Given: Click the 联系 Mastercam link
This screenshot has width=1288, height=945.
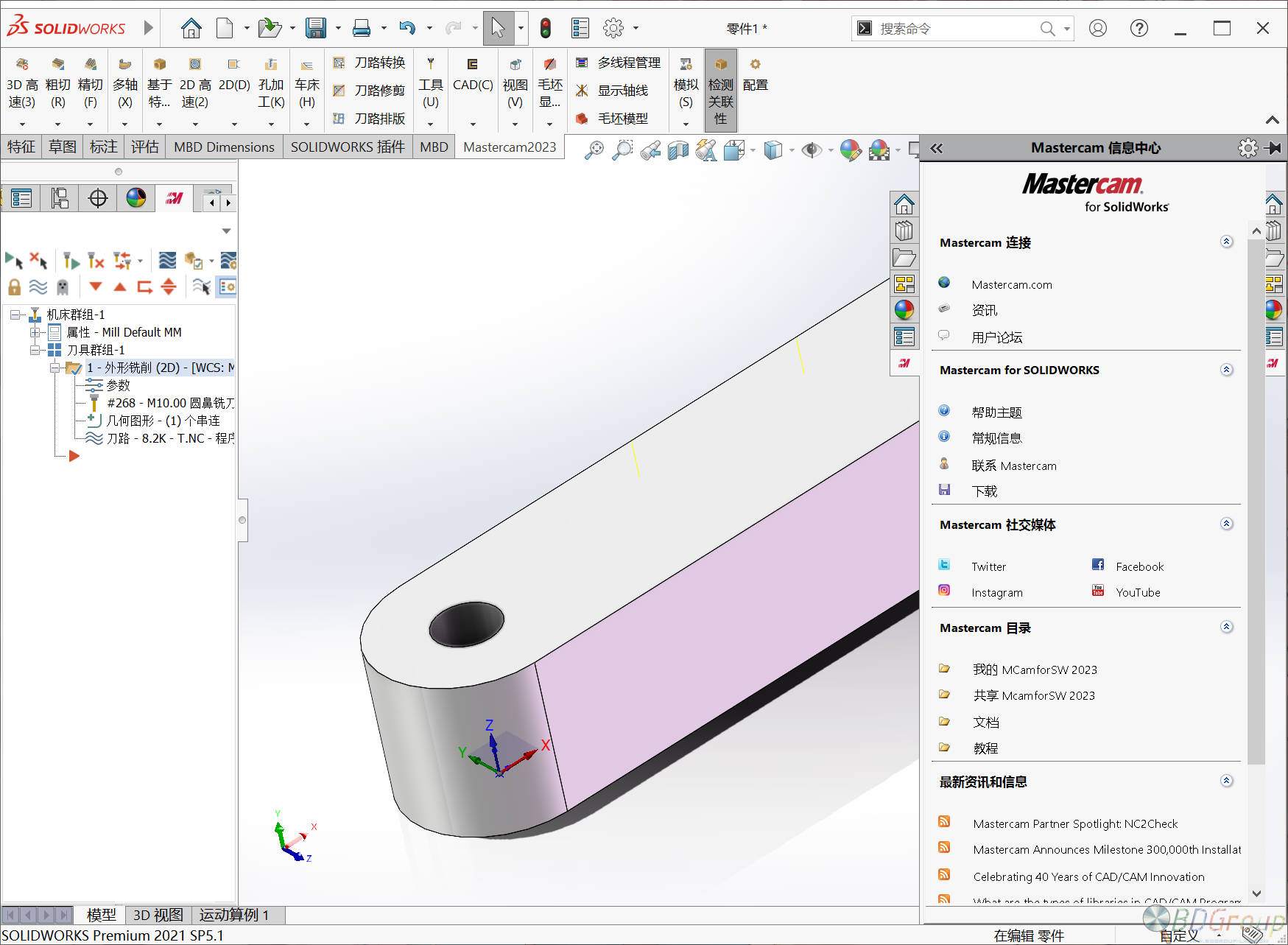Looking at the screenshot, I should click(x=1014, y=466).
